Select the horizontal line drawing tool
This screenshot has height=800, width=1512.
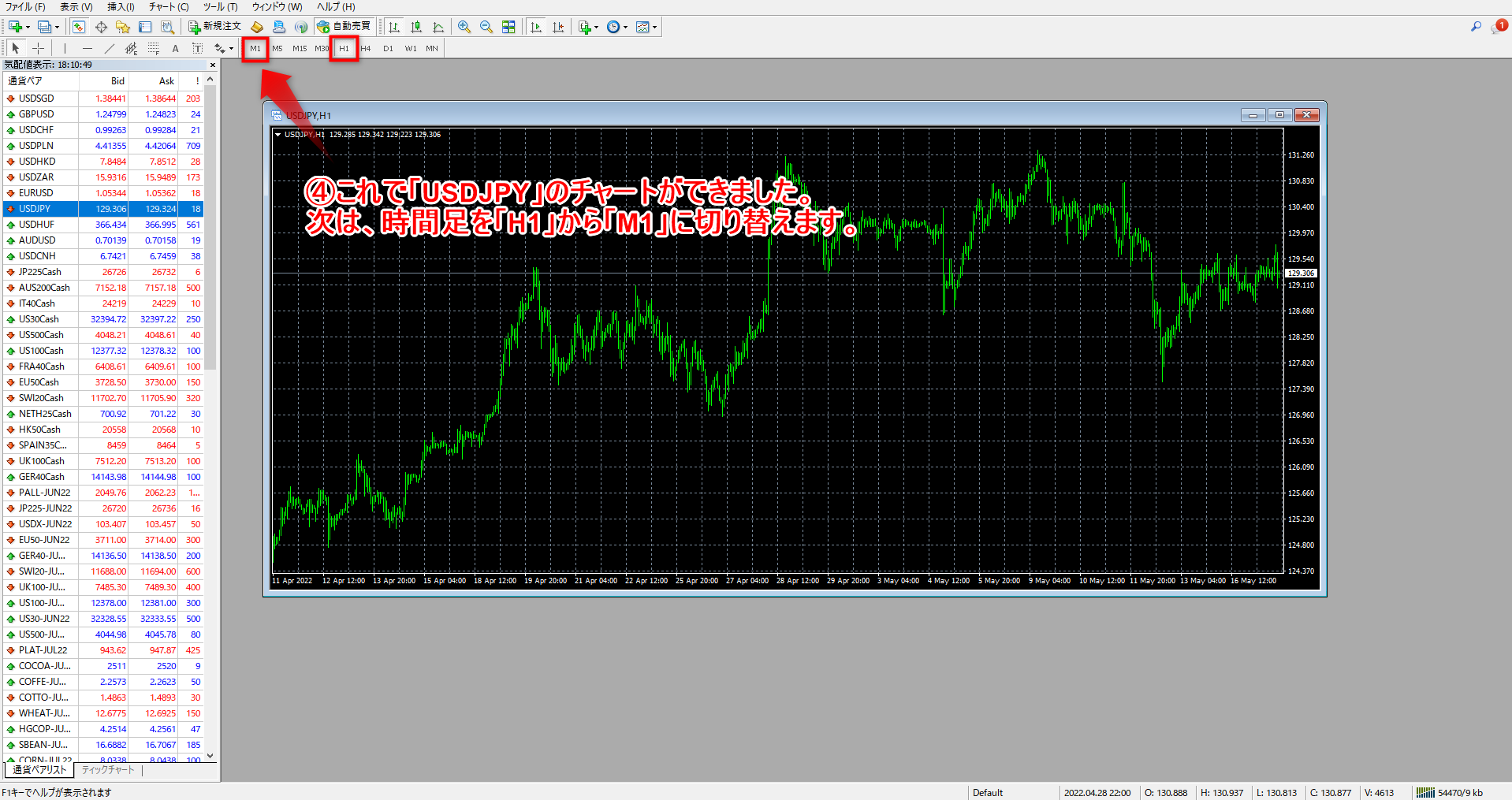tap(88, 48)
